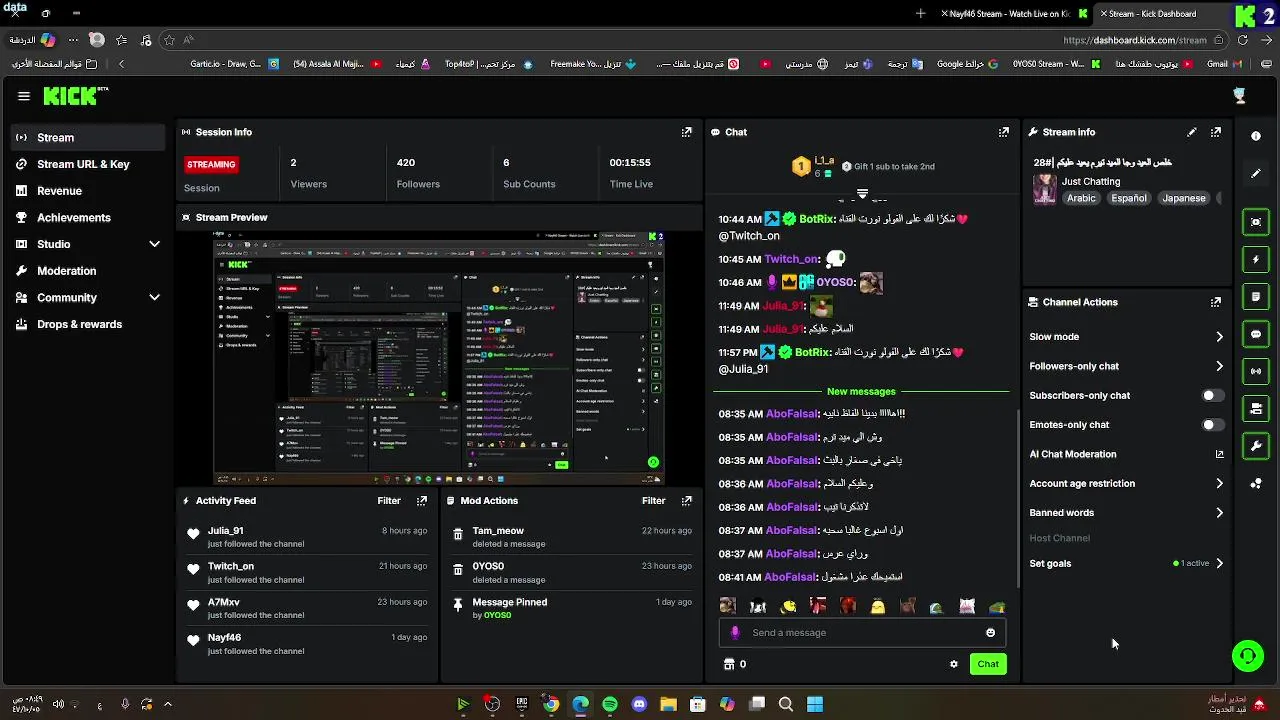This screenshot has width=1280, height=720.
Task: Pop out the Activity Feed panel
Action: [x=422, y=501]
